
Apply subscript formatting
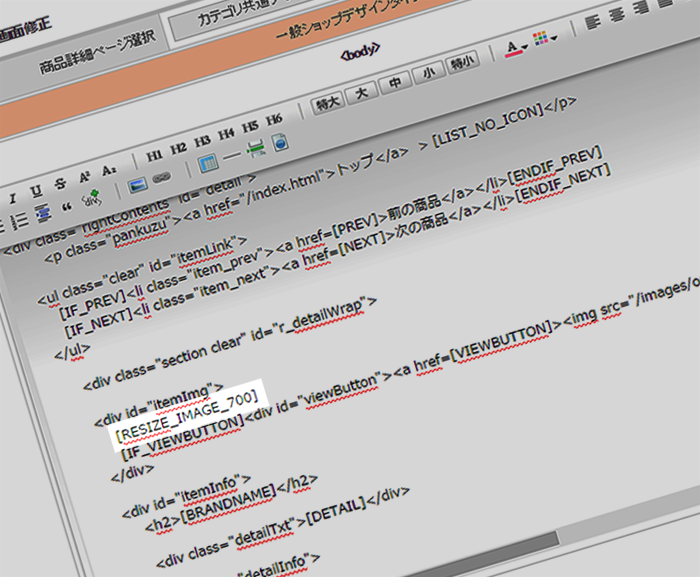(x=109, y=171)
